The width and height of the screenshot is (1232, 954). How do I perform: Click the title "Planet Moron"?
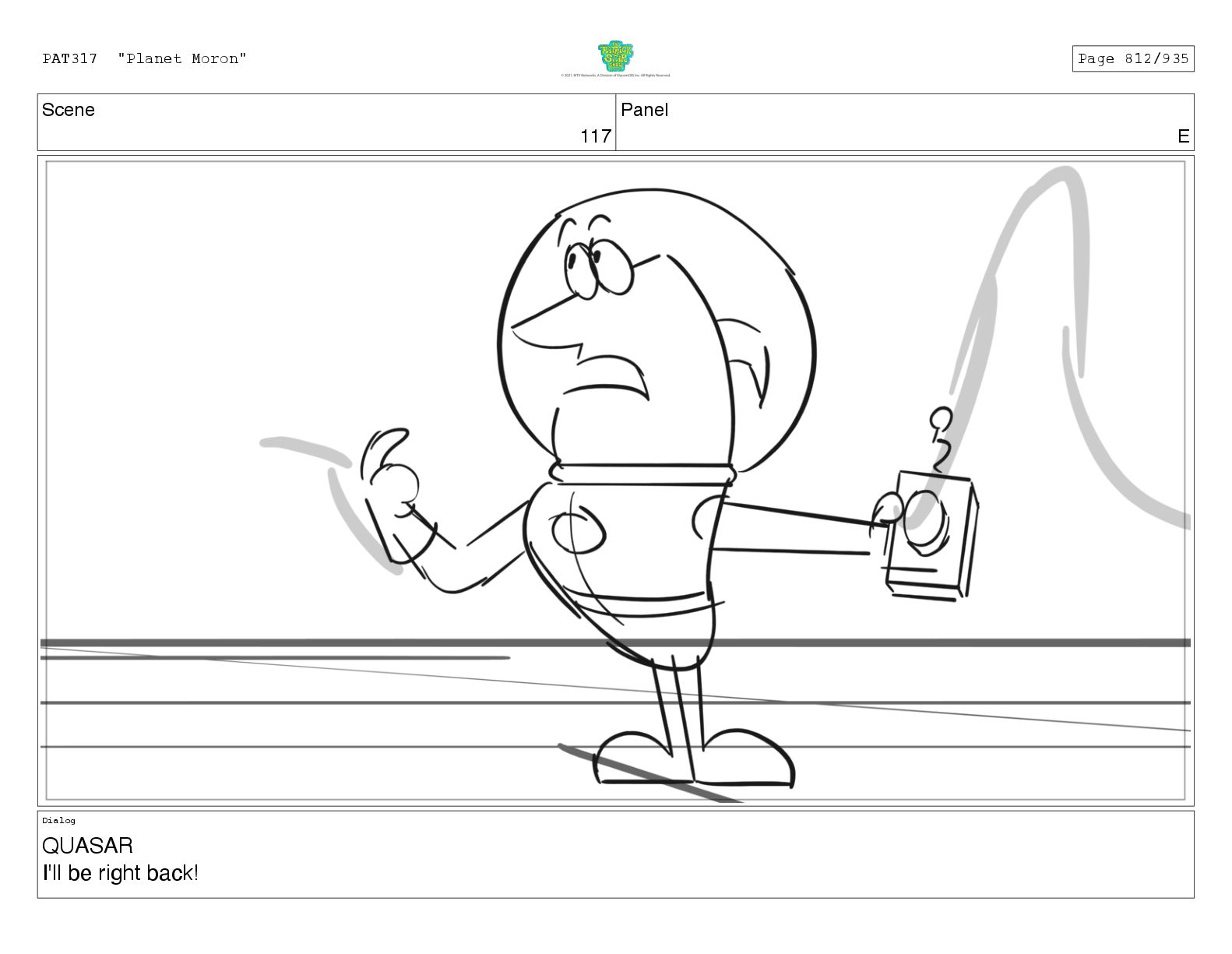182,59
